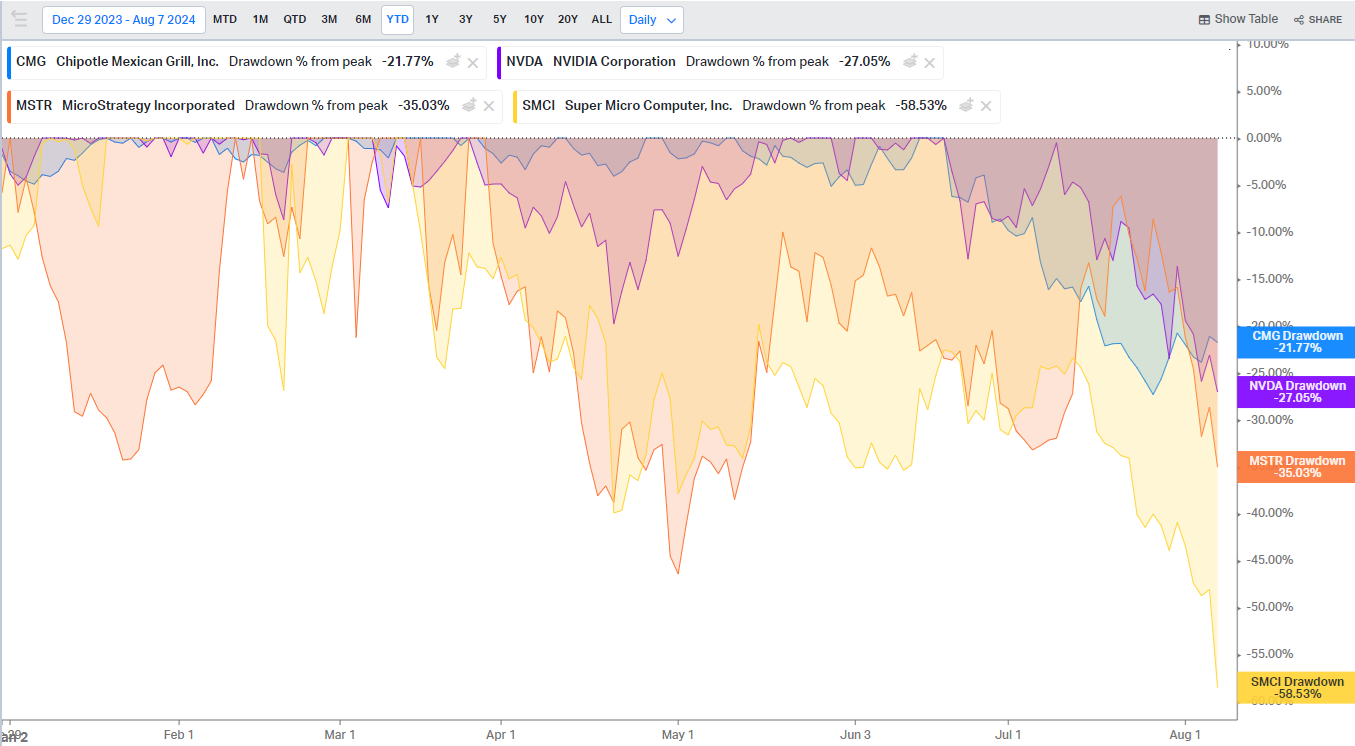
Task: Click the Apr 1 axis date
Action: (500, 734)
